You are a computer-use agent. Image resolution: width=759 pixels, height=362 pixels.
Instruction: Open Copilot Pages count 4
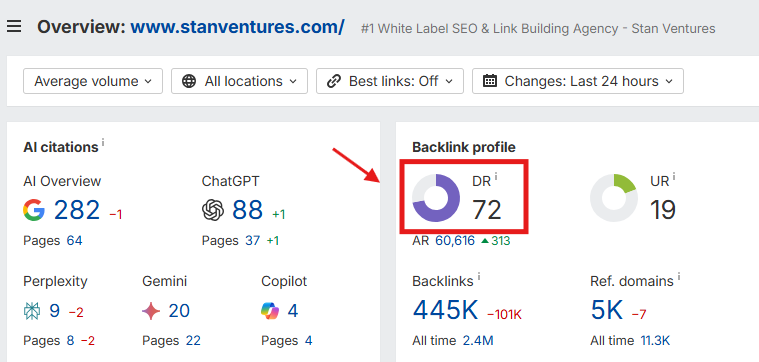308,341
